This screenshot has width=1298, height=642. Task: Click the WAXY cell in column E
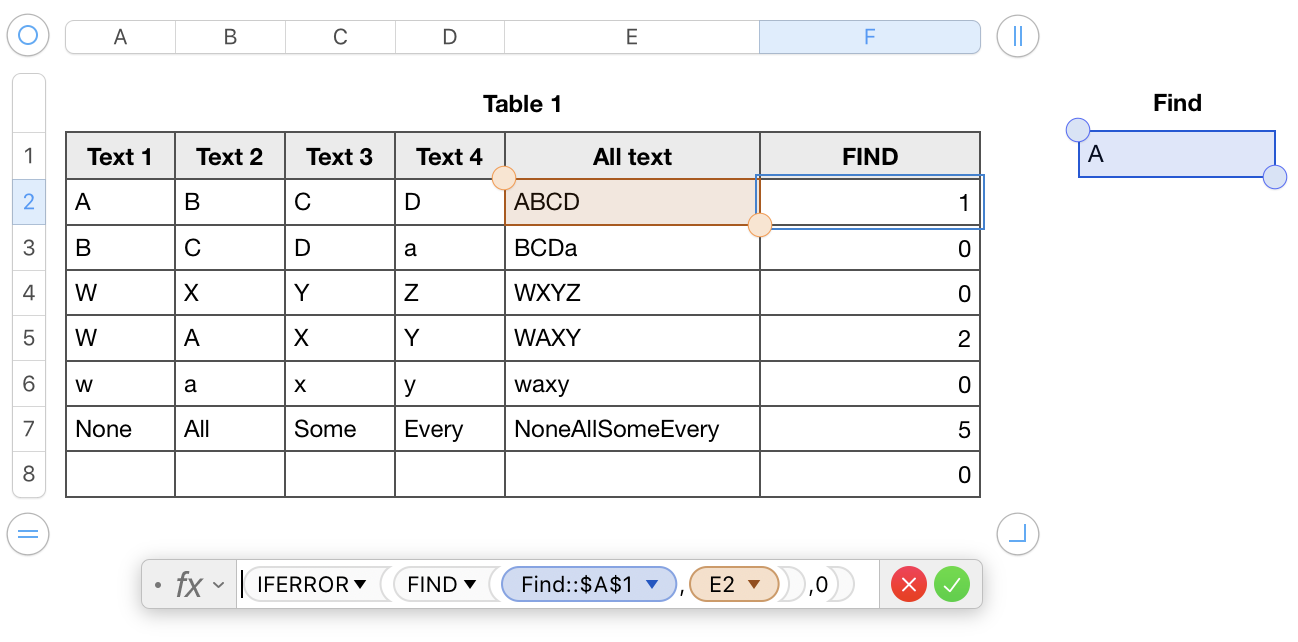(x=632, y=338)
